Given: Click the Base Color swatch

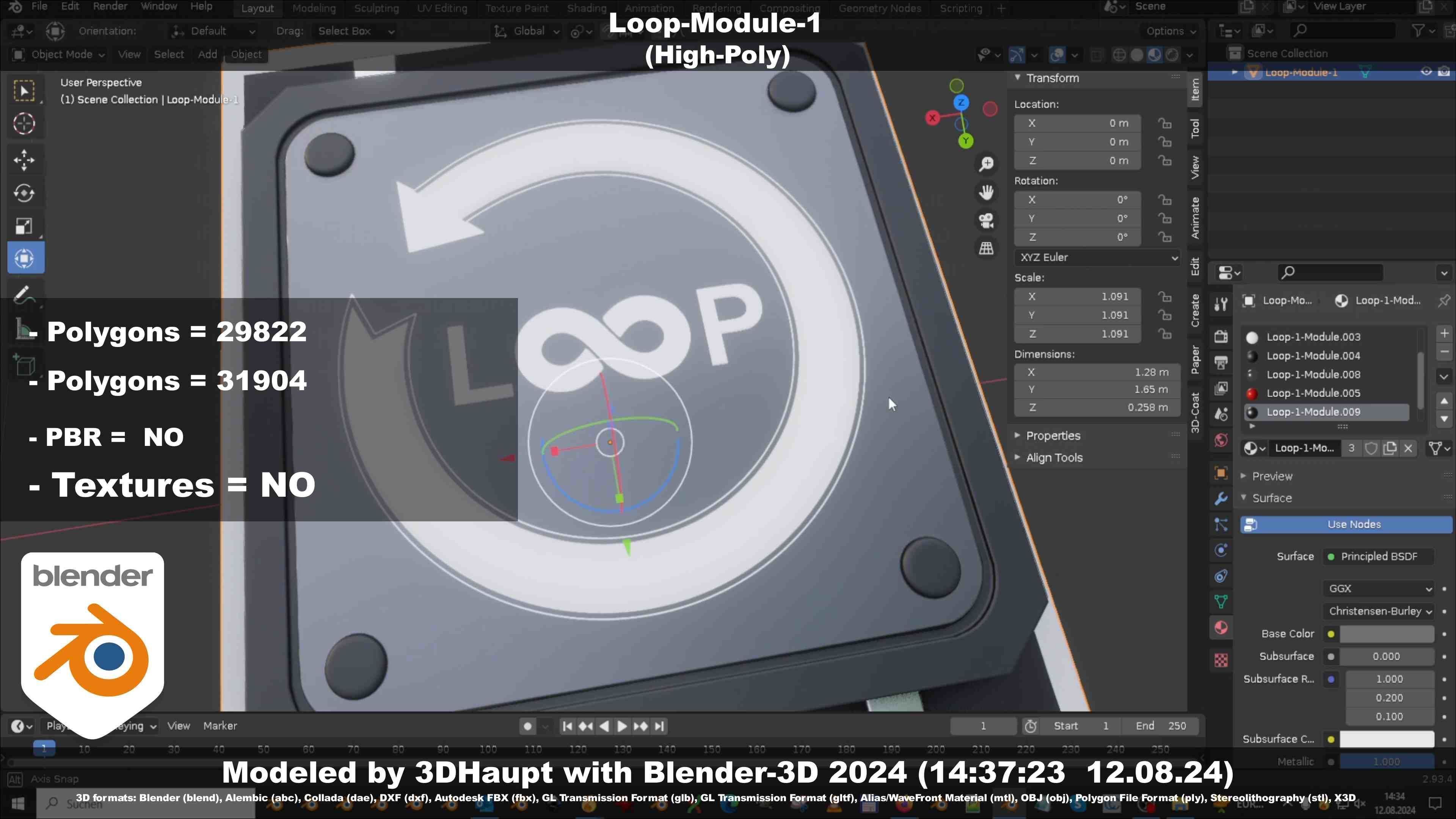Looking at the screenshot, I should [x=1387, y=634].
